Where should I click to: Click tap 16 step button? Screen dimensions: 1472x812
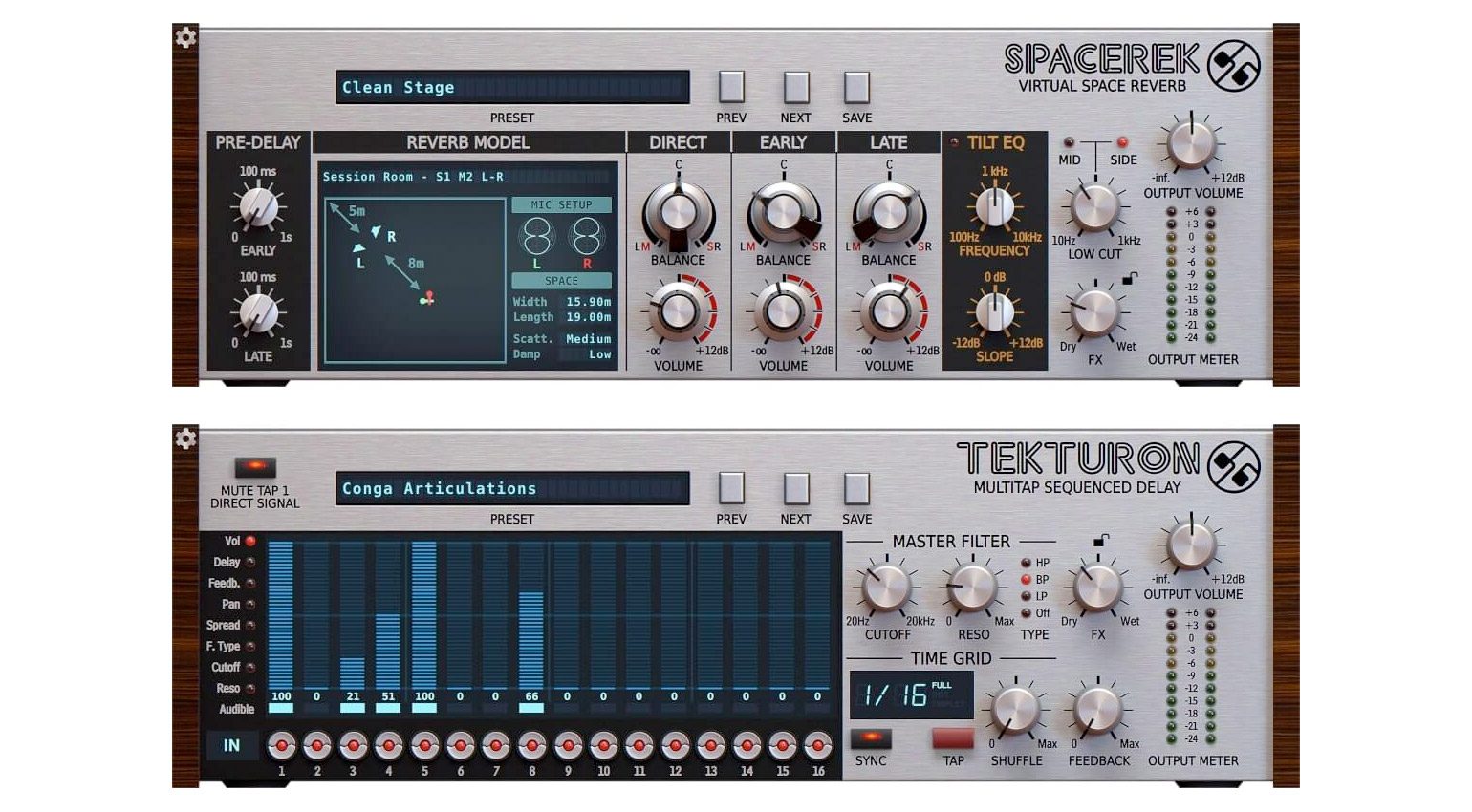point(818,745)
